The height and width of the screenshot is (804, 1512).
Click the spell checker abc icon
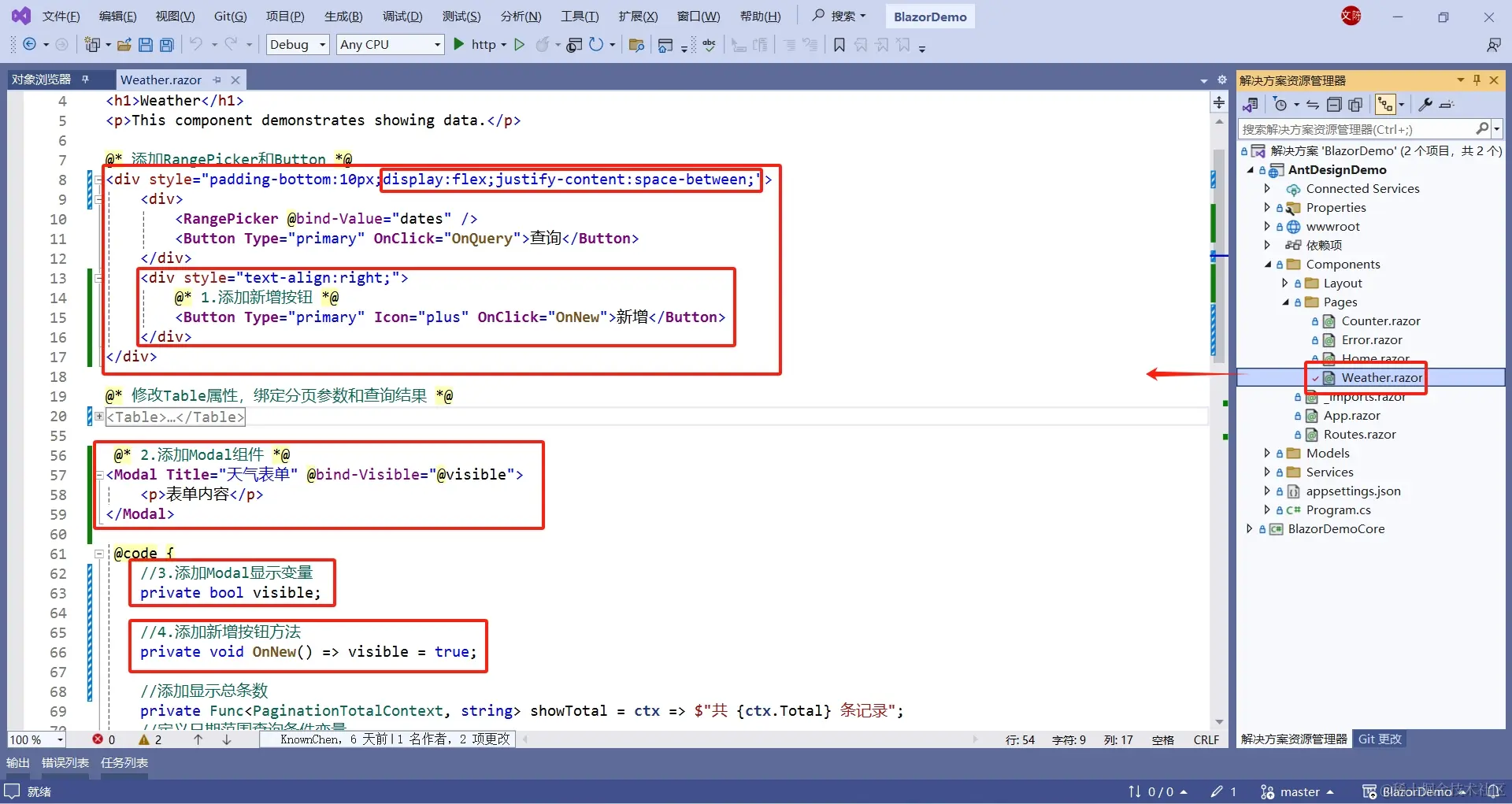point(710,45)
